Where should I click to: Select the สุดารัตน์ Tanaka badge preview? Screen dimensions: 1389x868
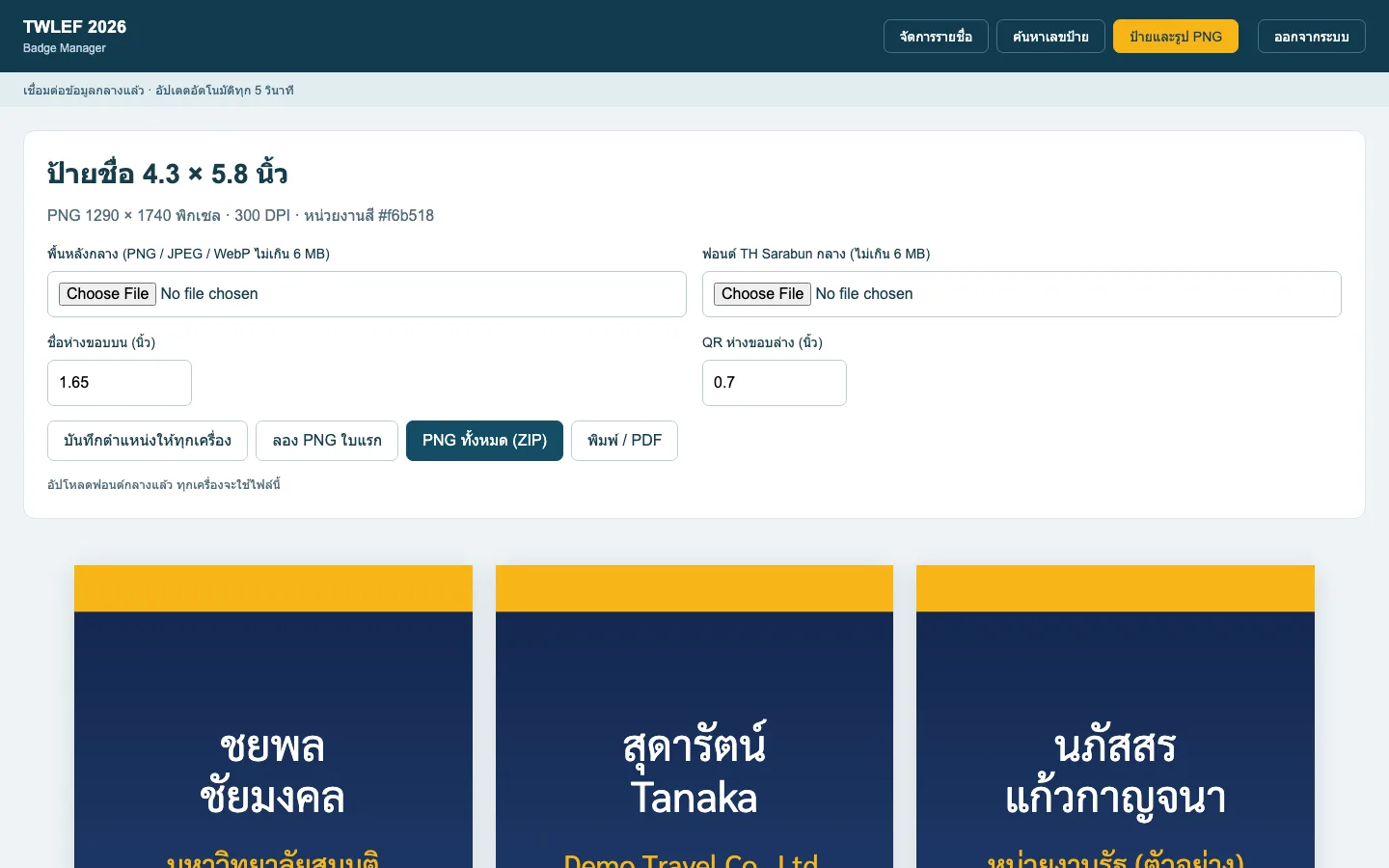coord(694,717)
